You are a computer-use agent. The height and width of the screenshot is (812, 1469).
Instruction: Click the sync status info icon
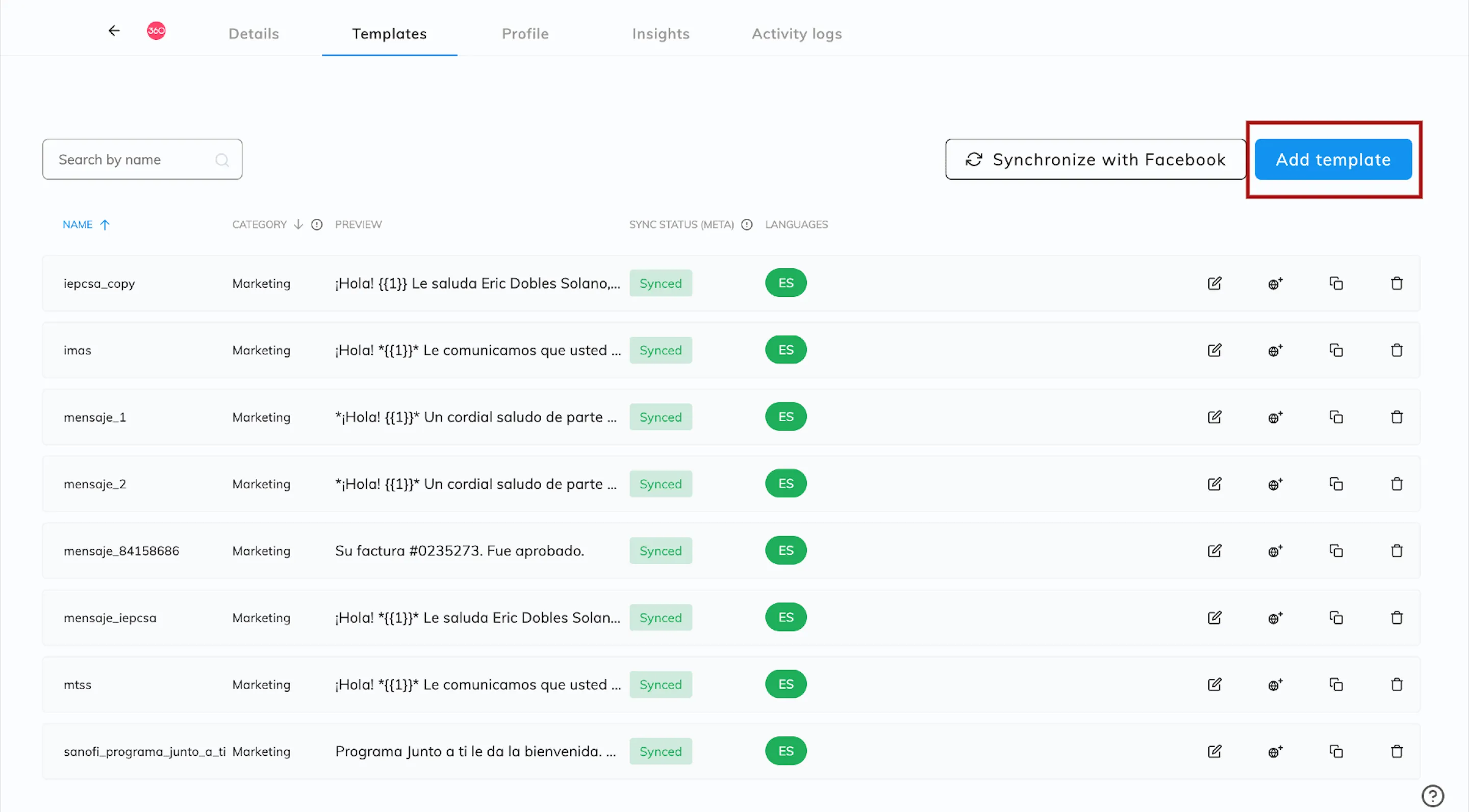746,224
